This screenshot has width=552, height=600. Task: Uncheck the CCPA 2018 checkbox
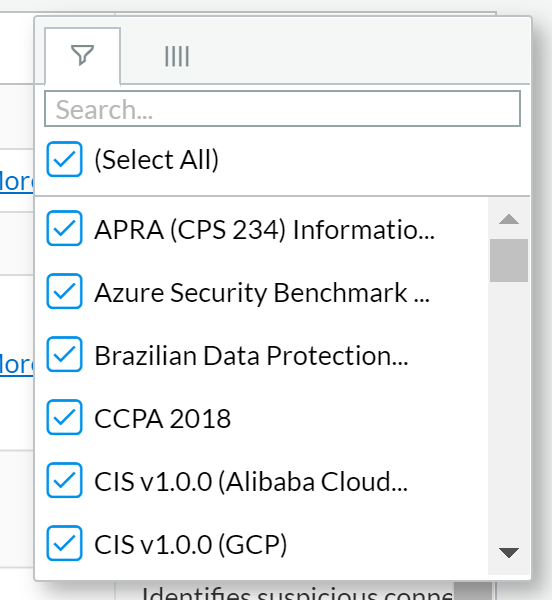(64, 417)
